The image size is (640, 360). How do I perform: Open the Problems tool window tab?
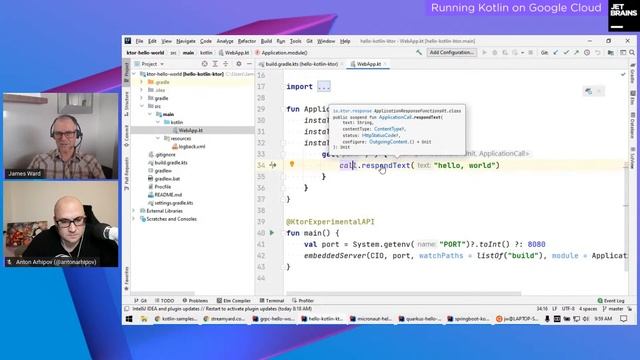point(196,300)
